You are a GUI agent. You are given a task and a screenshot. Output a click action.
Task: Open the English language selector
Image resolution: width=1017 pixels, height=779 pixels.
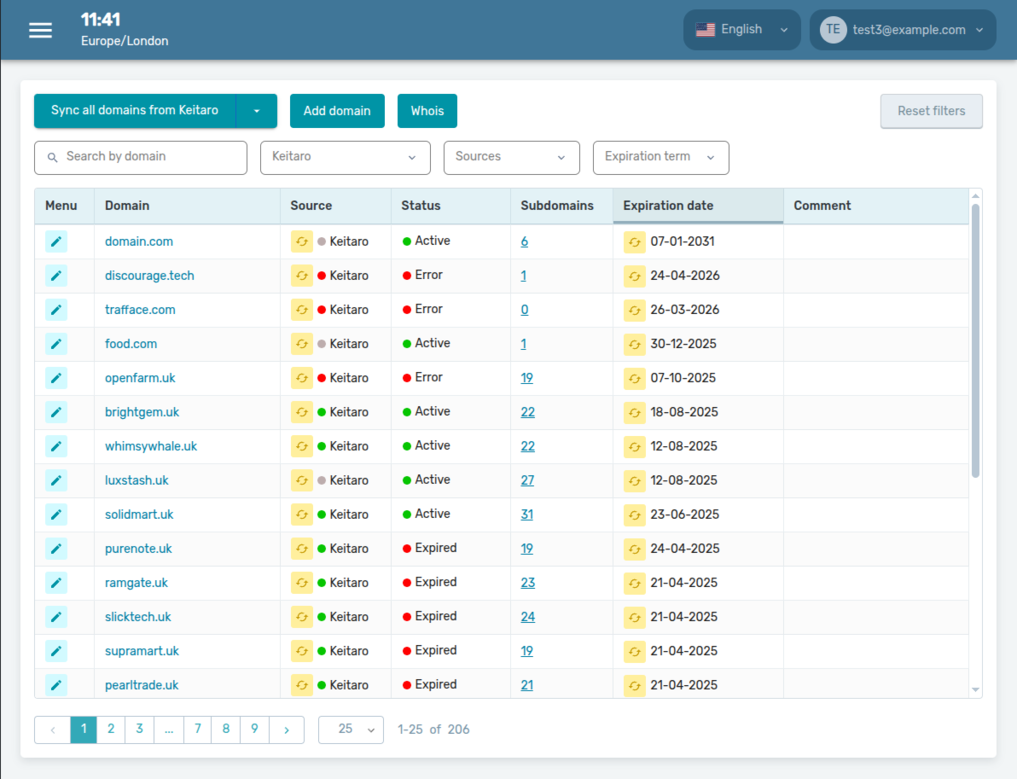[x=742, y=30]
